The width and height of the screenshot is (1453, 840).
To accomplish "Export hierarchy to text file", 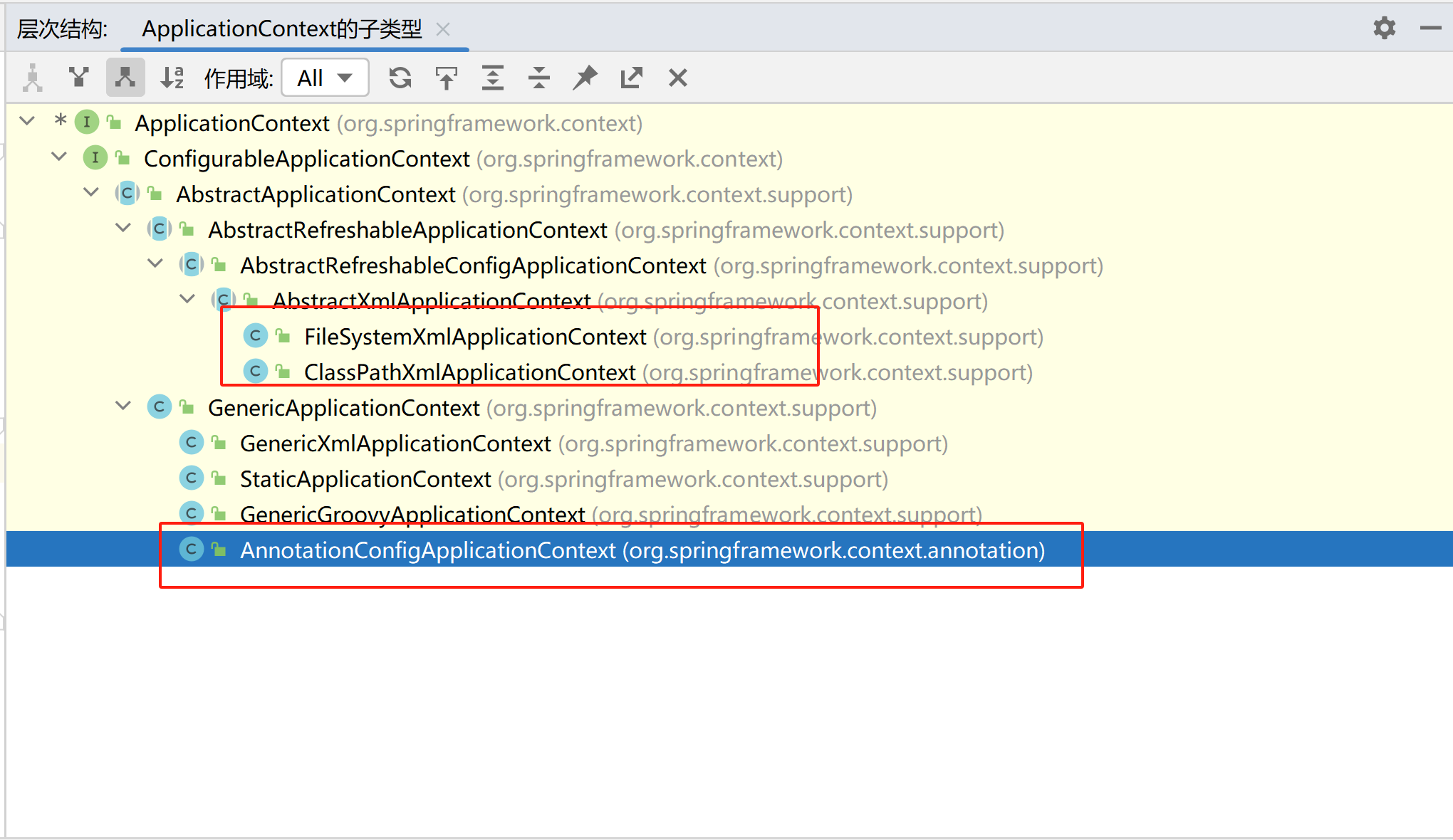I will point(632,78).
